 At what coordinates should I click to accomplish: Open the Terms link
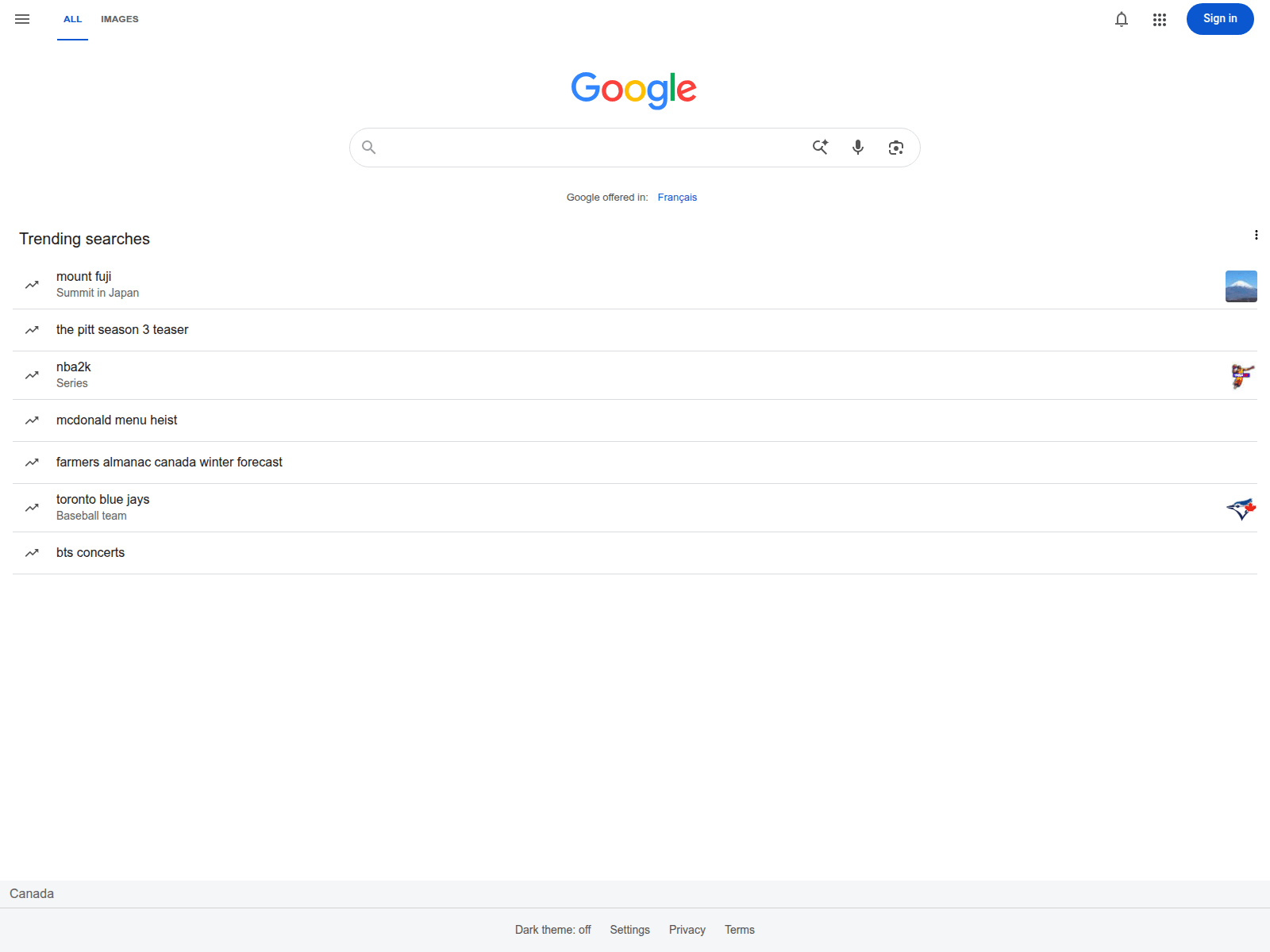click(740, 930)
